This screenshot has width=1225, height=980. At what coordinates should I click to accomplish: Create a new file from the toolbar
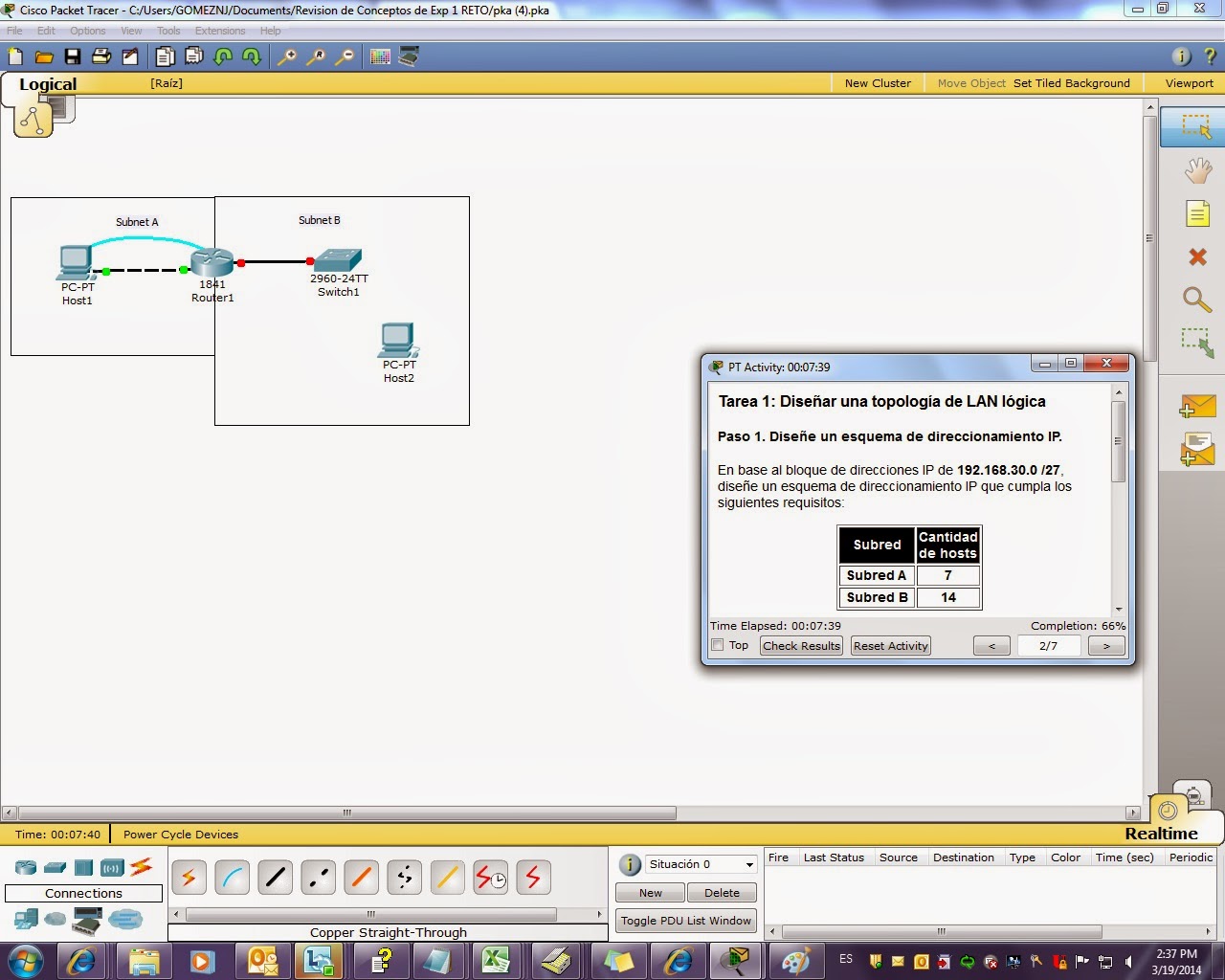(15, 56)
